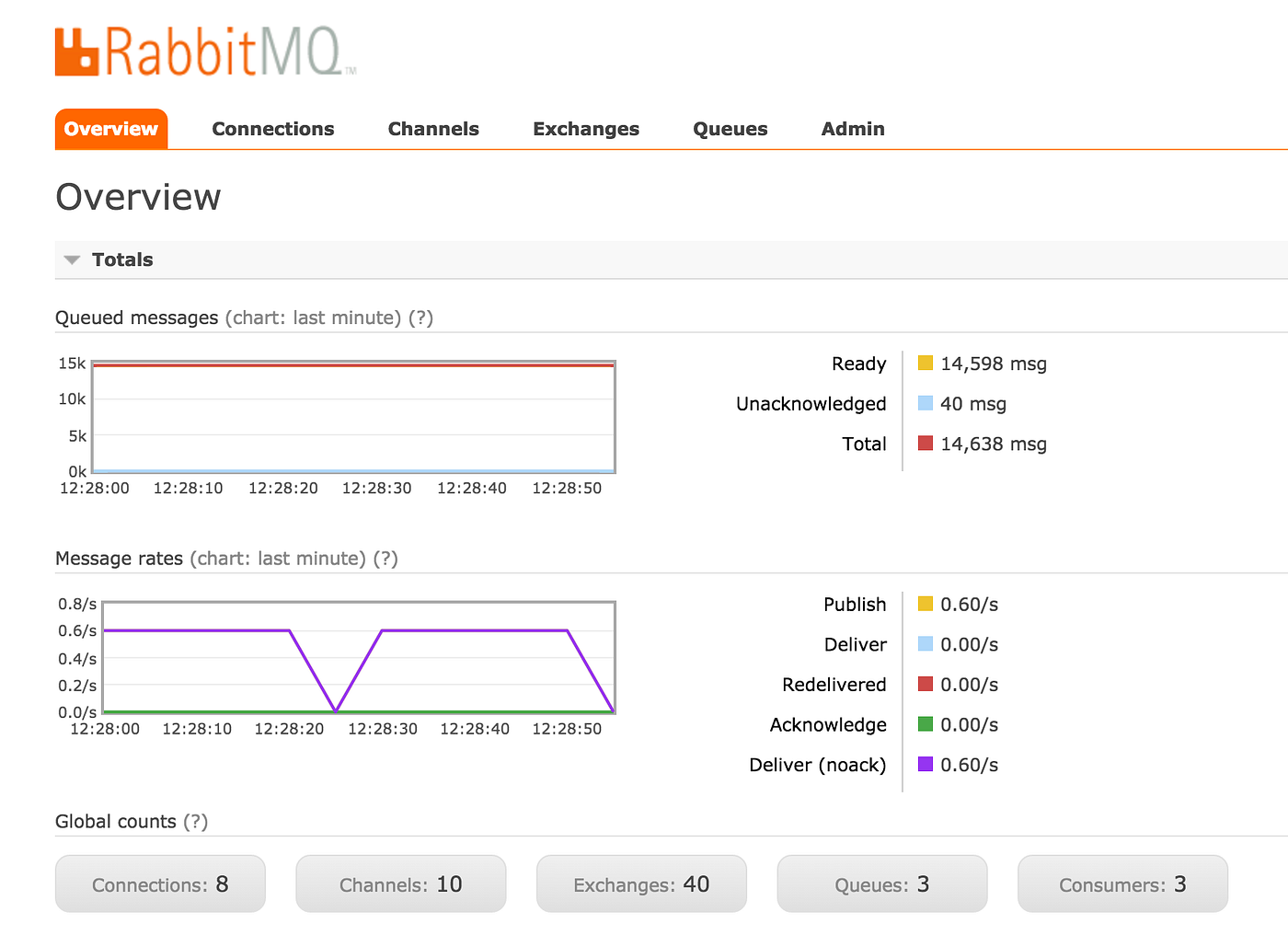
Task: Click the green Acknowledge legend square
Action: click(x=924, y=724)
